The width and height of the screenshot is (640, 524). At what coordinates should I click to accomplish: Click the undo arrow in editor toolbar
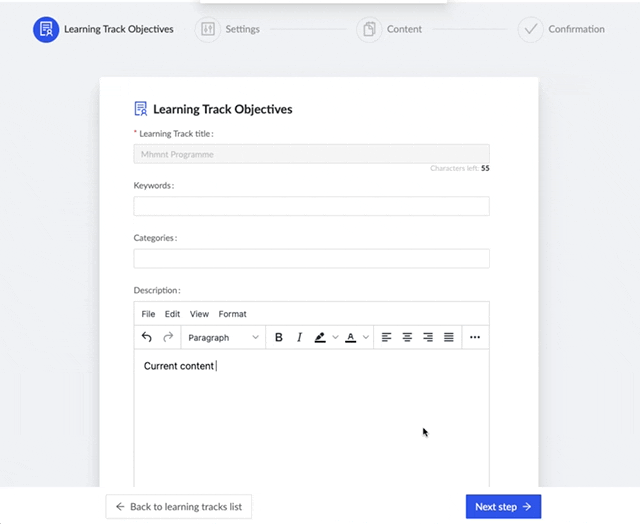point(147,338)
